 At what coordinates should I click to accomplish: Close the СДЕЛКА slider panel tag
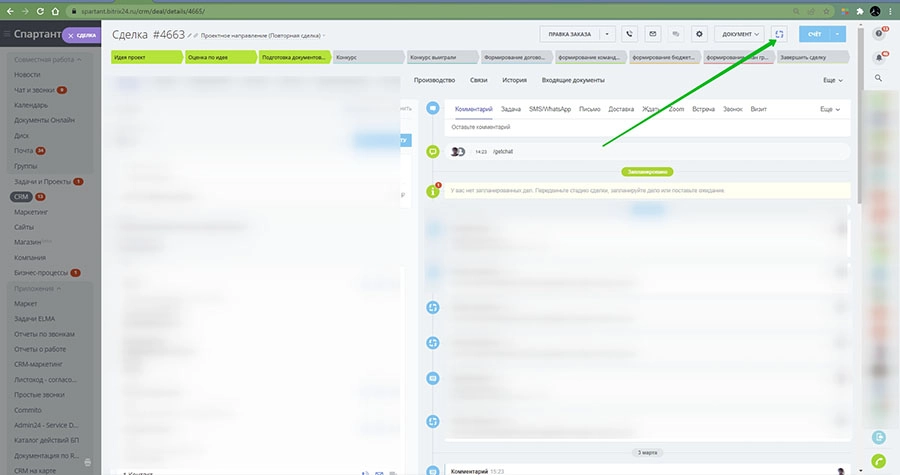point(70,35)
